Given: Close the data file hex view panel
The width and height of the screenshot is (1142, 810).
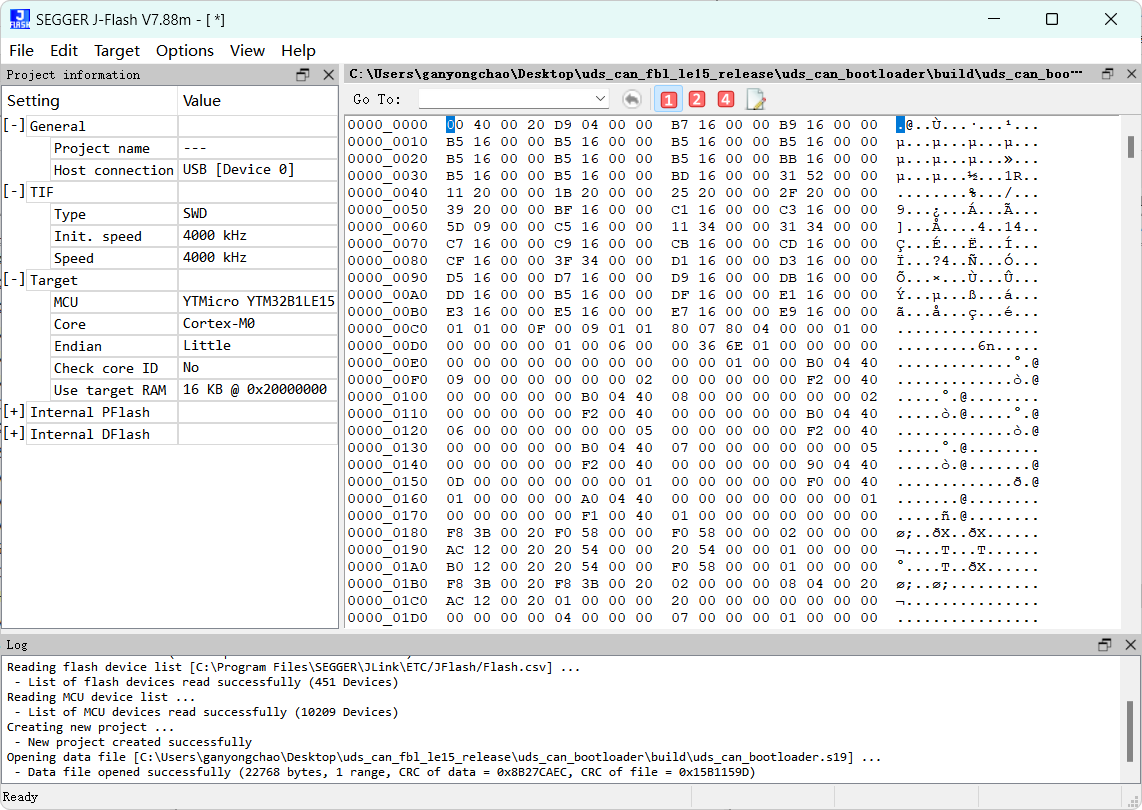Looking at the screenshot, I should tap(1131, 74).
